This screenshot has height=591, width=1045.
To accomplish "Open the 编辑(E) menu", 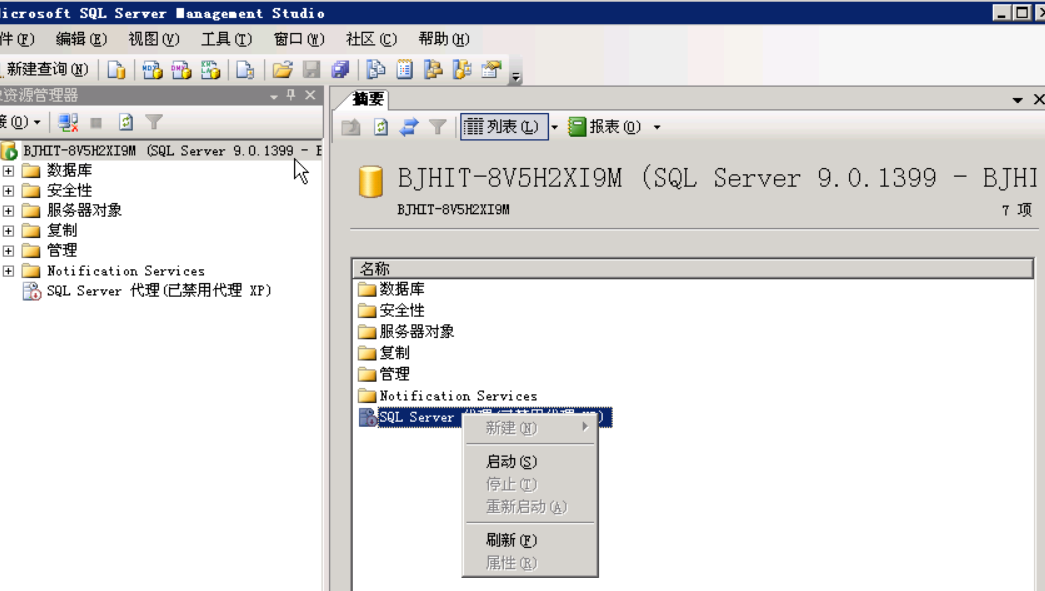I will tap(81, 39).
